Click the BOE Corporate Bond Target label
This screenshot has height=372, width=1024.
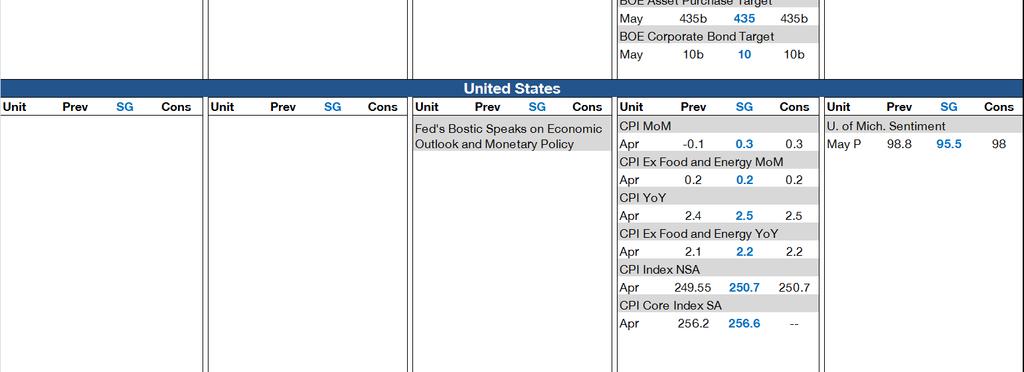[697, 37]
